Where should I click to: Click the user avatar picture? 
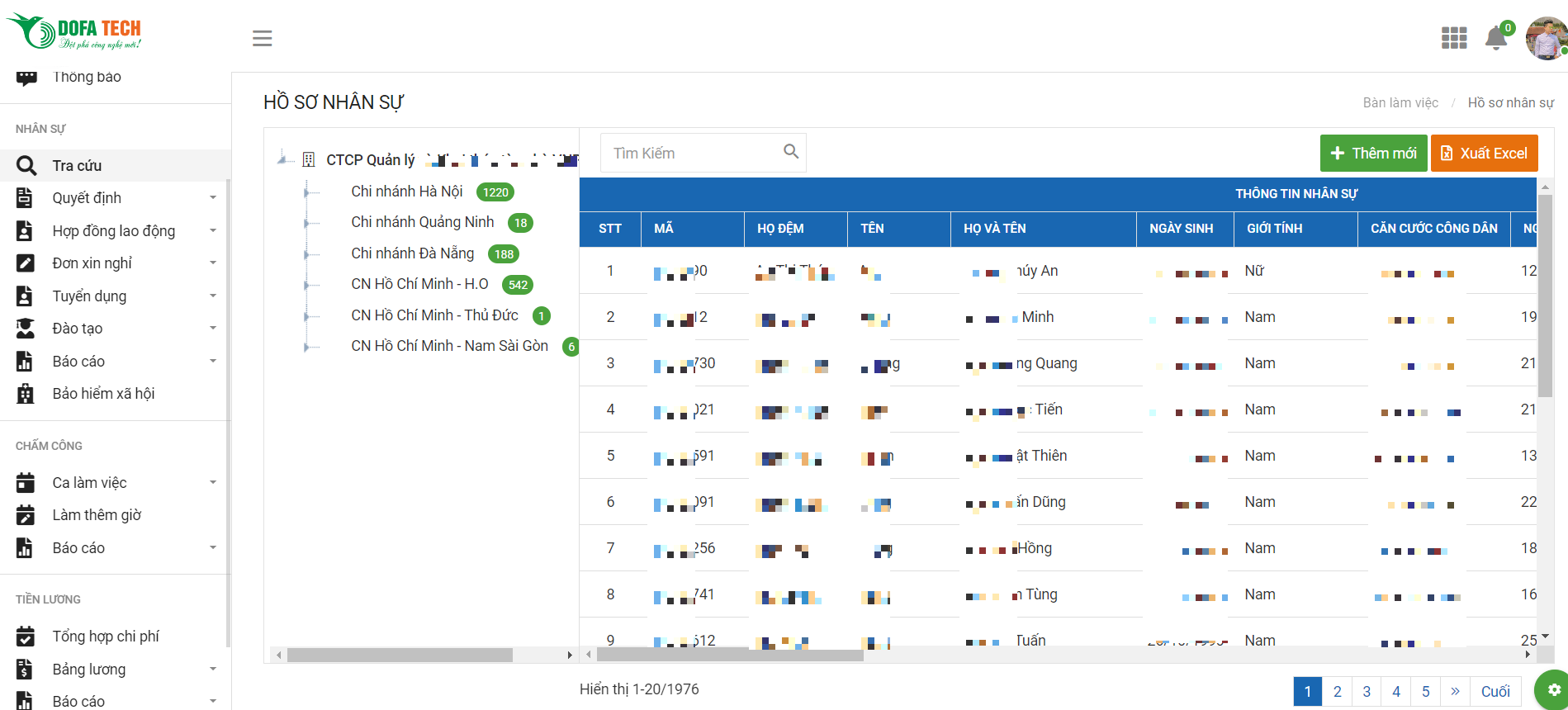[x=1546, y=38]
